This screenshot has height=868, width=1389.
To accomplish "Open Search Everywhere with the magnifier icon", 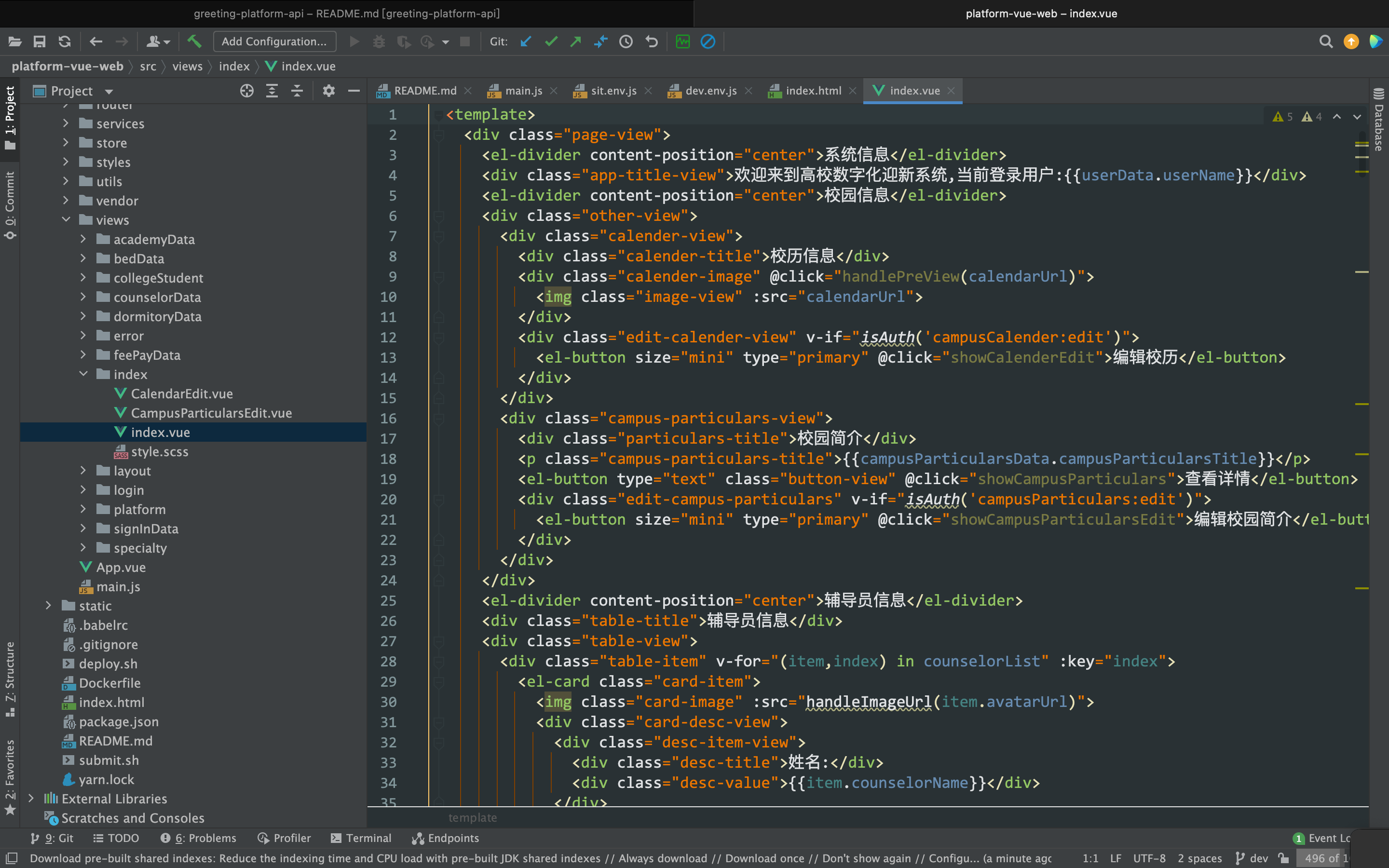I will pyautogui.click(x=1326, y=41).
